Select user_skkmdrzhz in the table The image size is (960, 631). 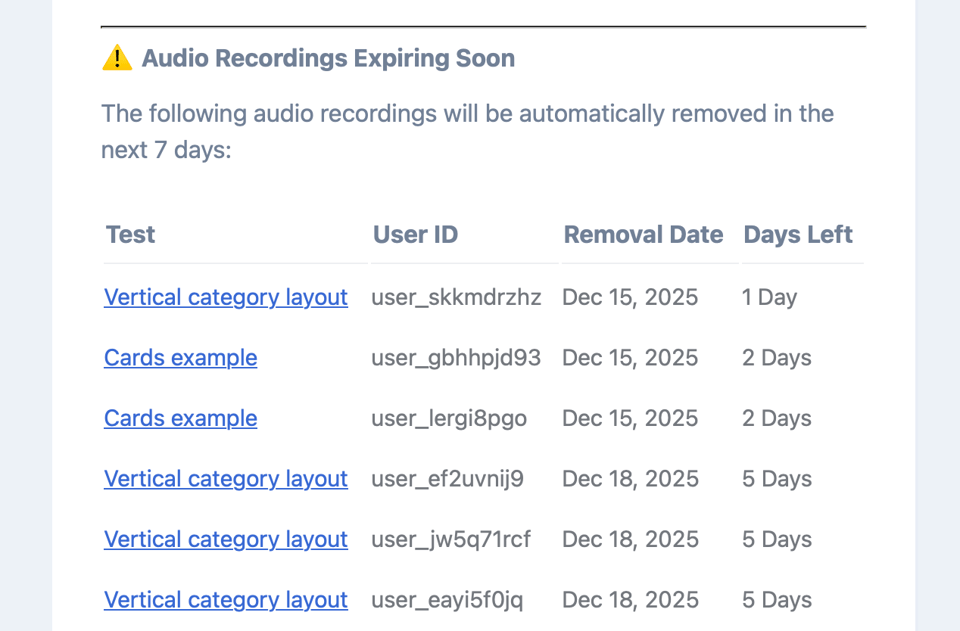456,297
